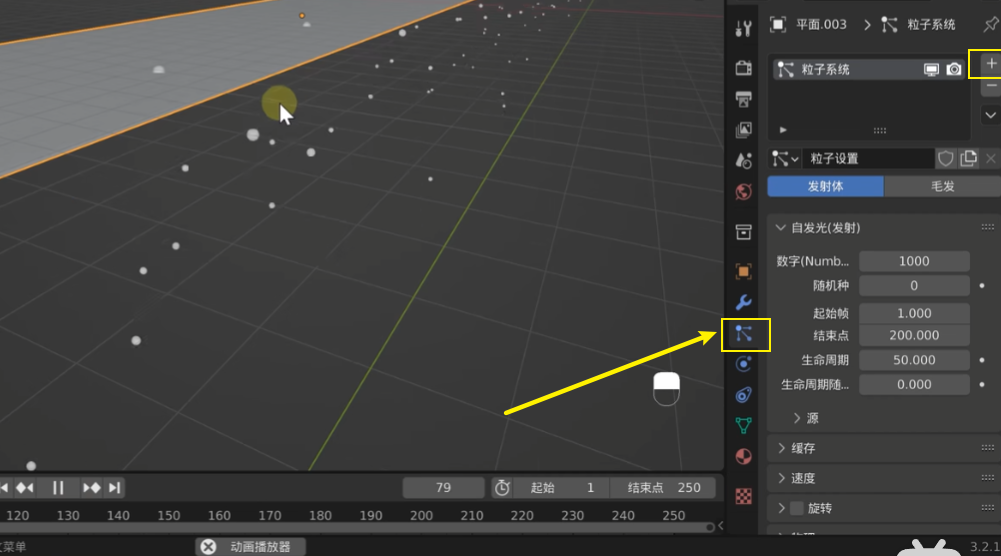Edit the 起始帧 1.000 field
1001x556 pixels.
(914, 313)
